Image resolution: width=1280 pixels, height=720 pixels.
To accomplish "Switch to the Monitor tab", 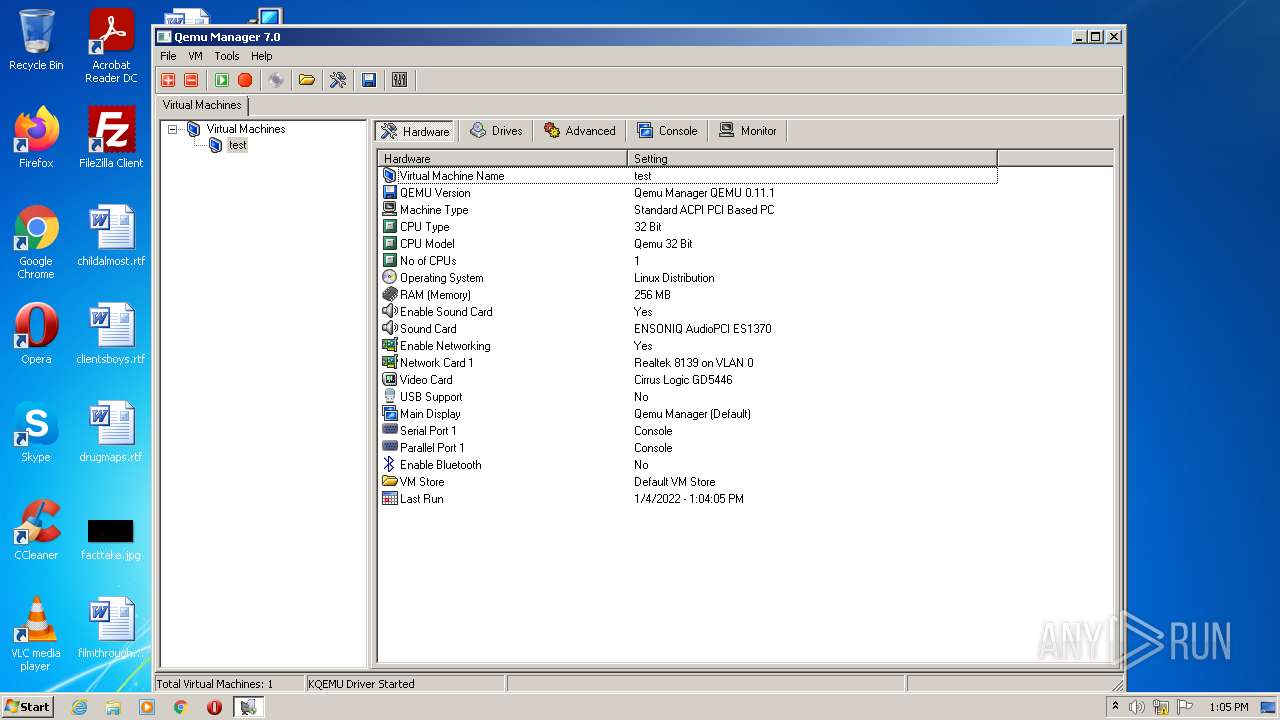I will [x=748, y=131].
